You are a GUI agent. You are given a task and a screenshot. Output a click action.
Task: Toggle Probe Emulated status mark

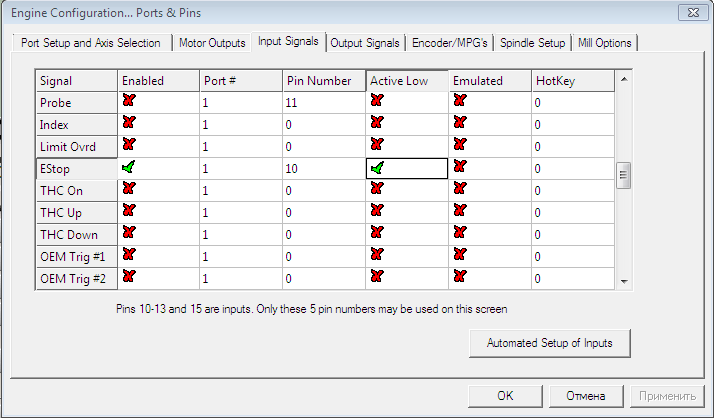tap(459, 102)
